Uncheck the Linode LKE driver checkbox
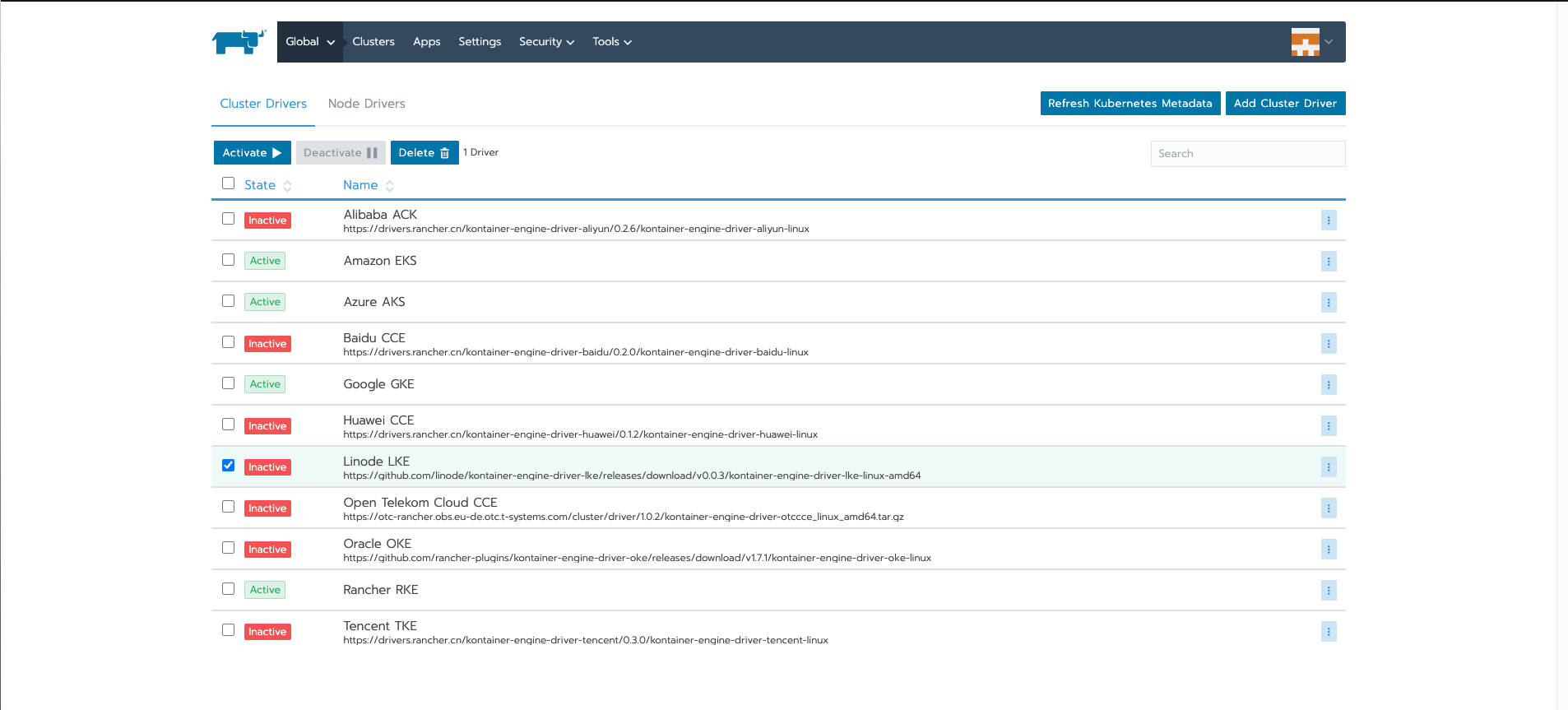The image size is (1568, 710). tap(229, 466)
